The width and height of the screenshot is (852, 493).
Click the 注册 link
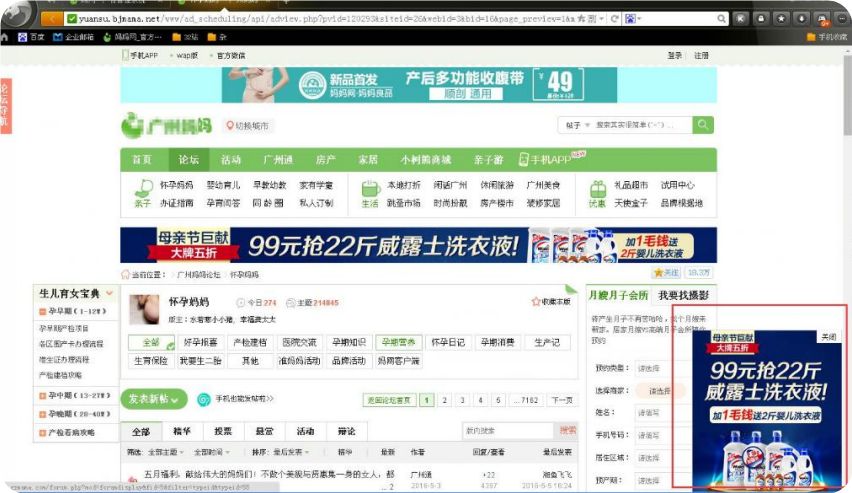point(701,55)
